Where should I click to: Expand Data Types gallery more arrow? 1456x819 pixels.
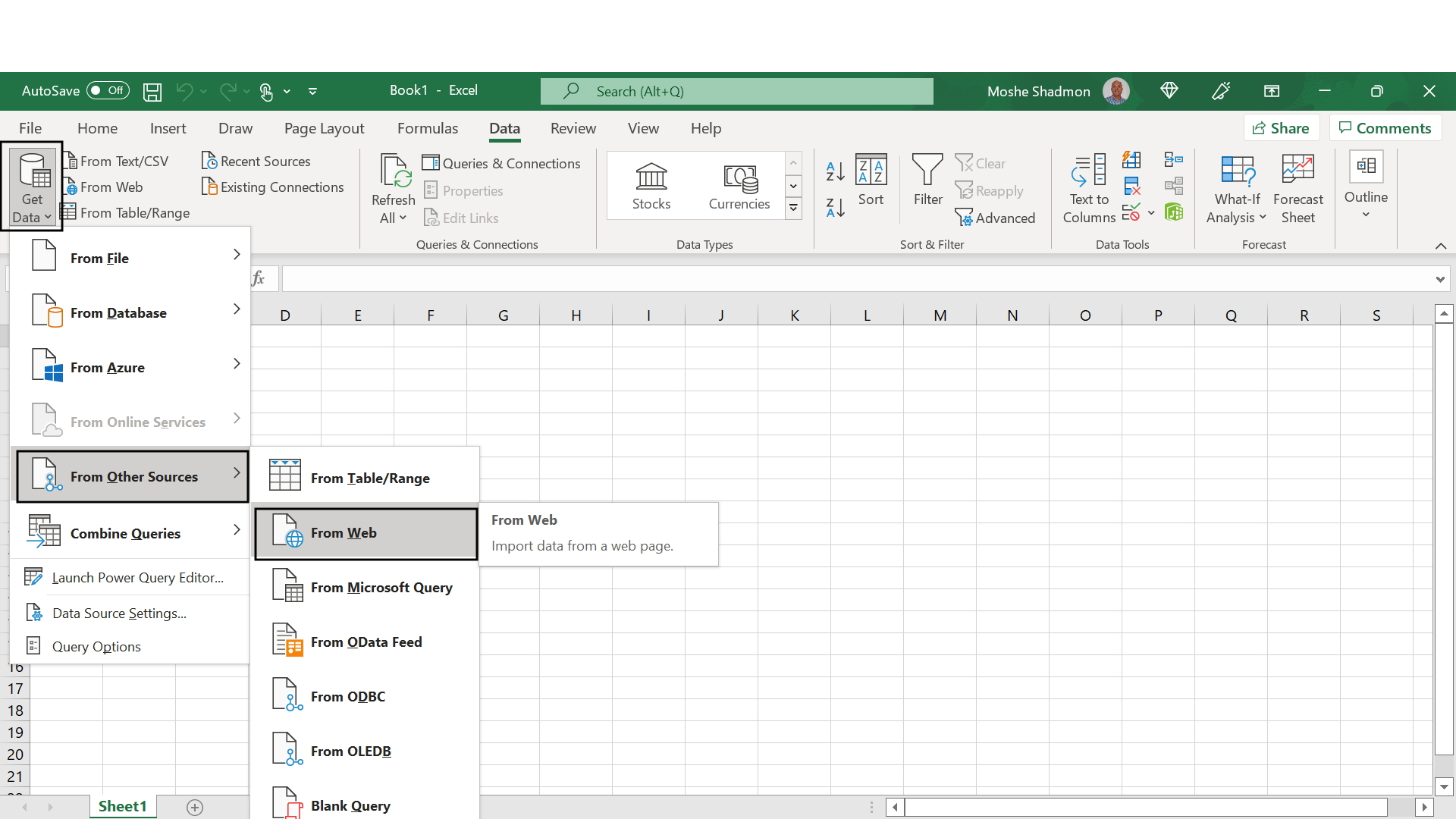(793, 208)
